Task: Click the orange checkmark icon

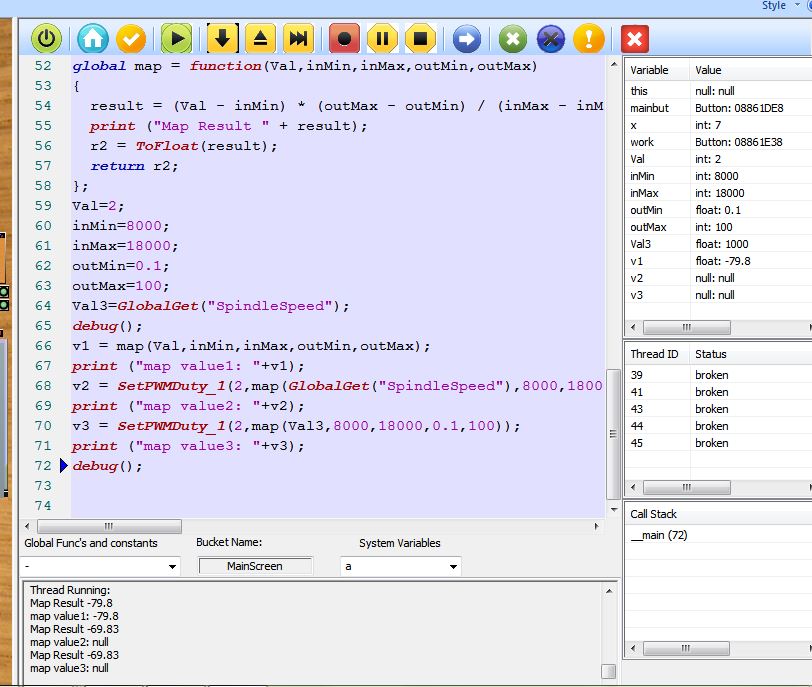Action: (x=131, y=39)
